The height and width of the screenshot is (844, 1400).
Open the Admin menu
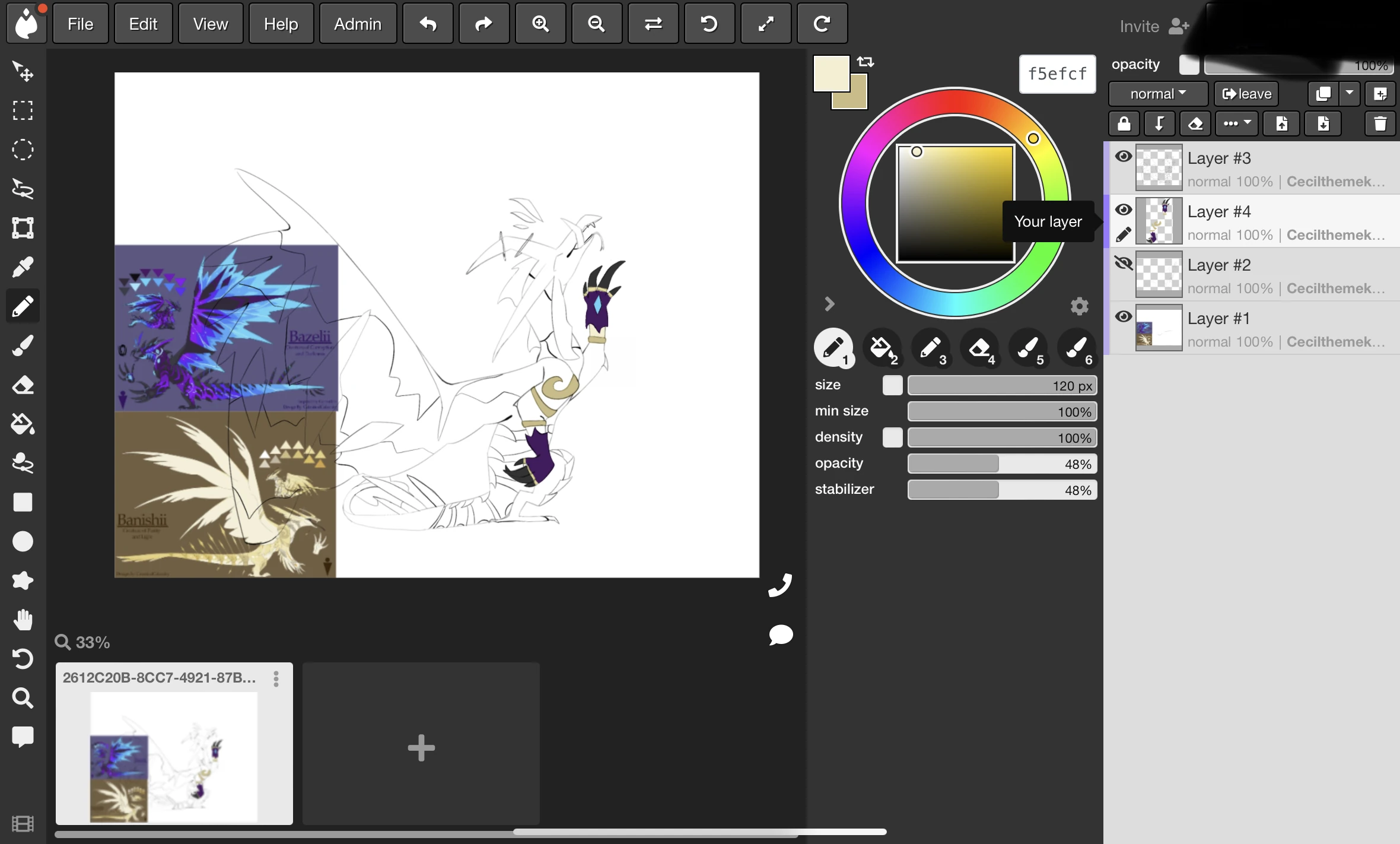click(x=357, y=23)
